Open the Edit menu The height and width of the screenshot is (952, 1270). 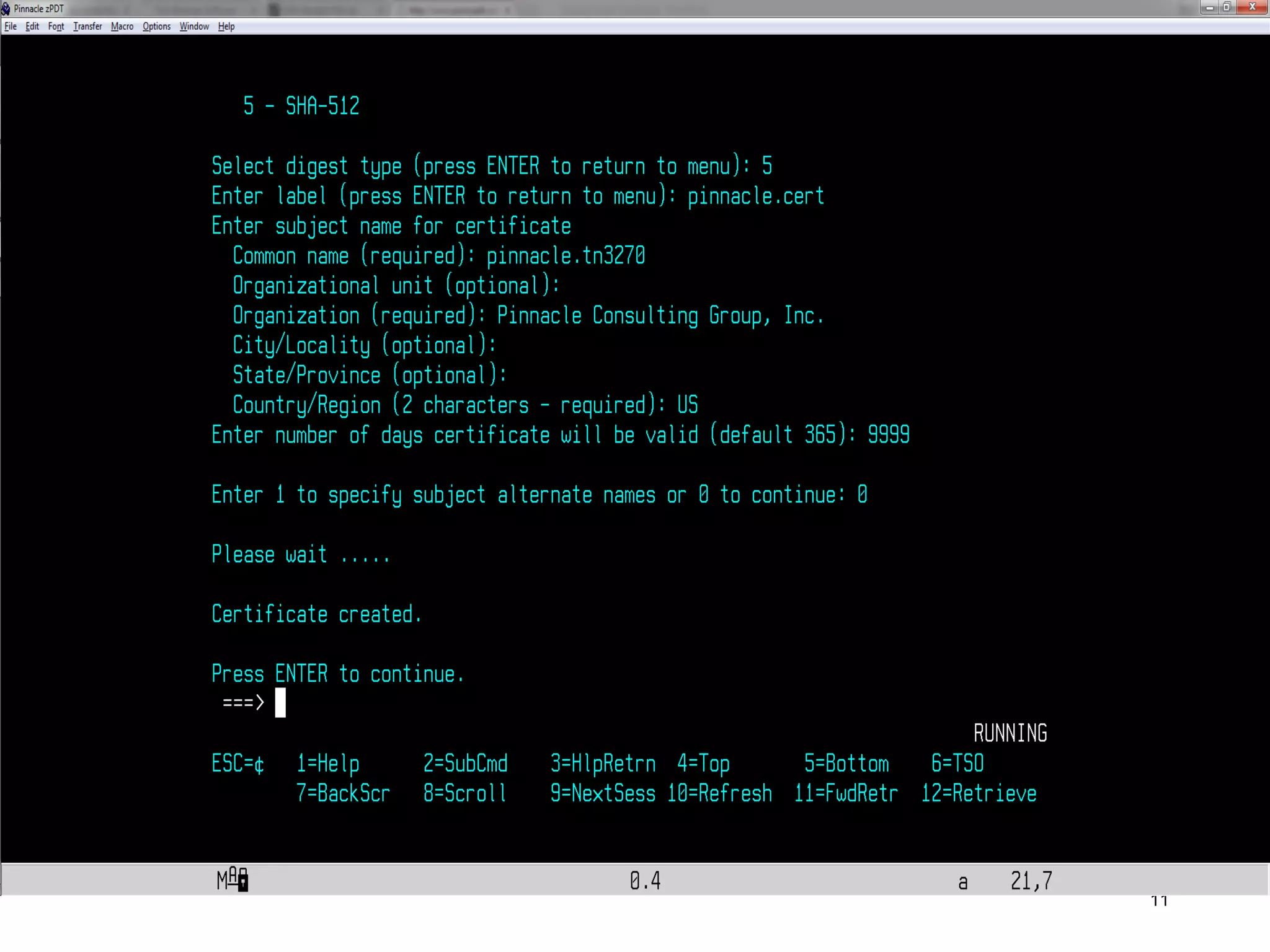coord(32,26)
